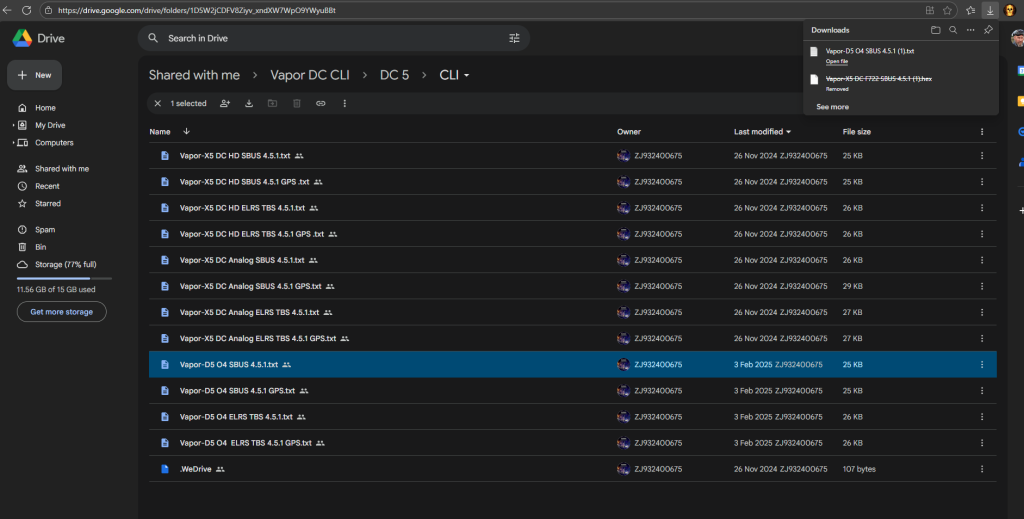This screenshot has width=1024, height=519.
Task: Bookmark this page with star icon
Action: tap(947, 10)
